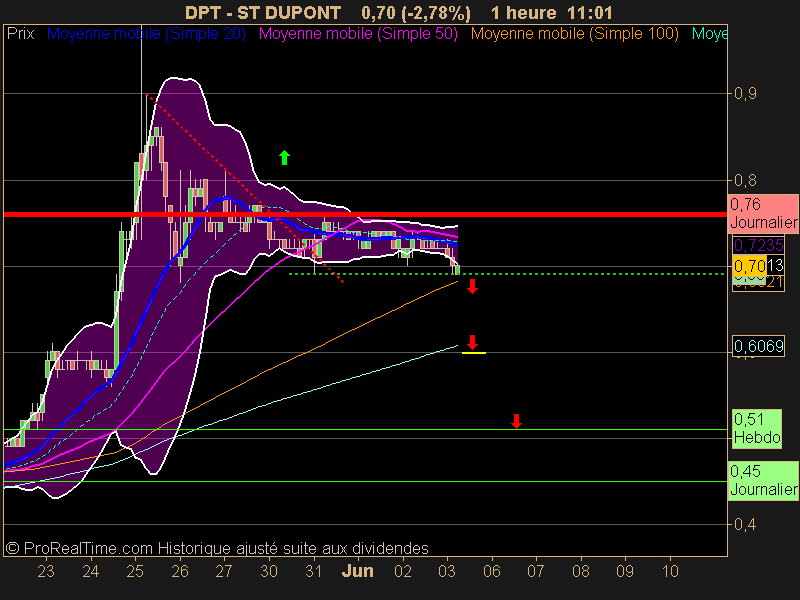Click the "27" date on the time axis
Screen dimensions: 800x600
click(x=224, y=571)
